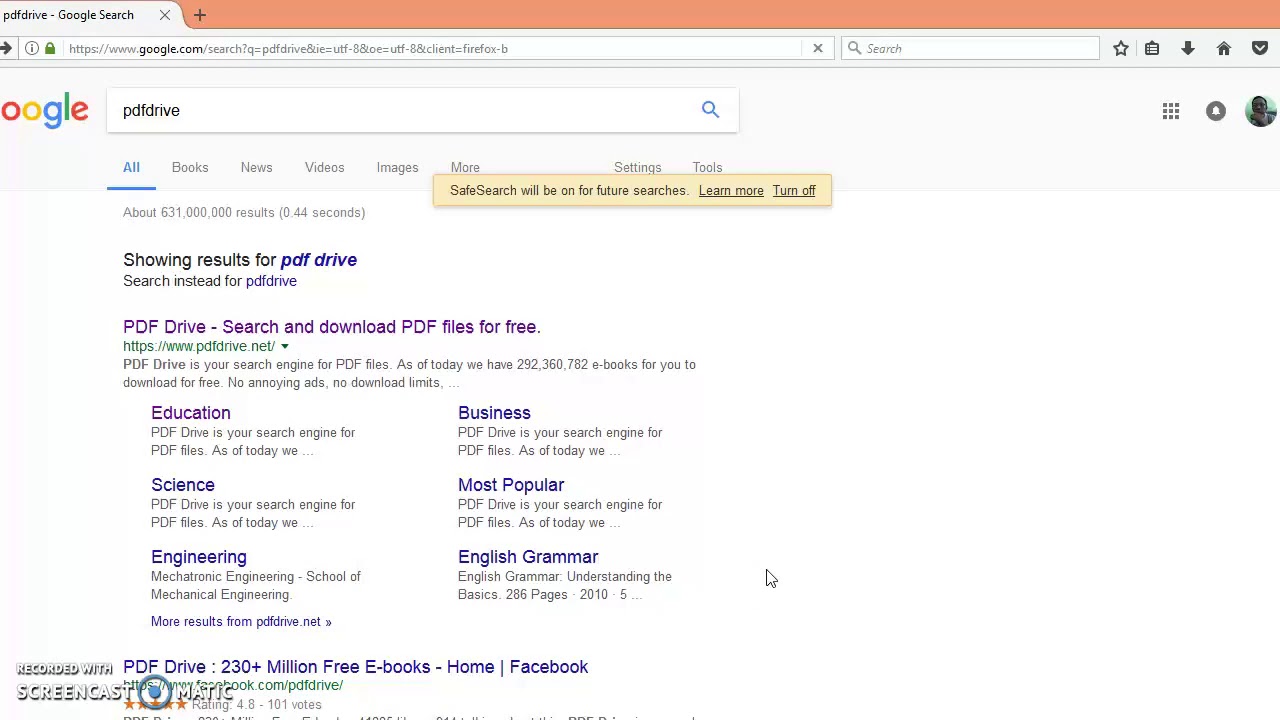Open the PDF Drive Facebook result

[355, 667]
